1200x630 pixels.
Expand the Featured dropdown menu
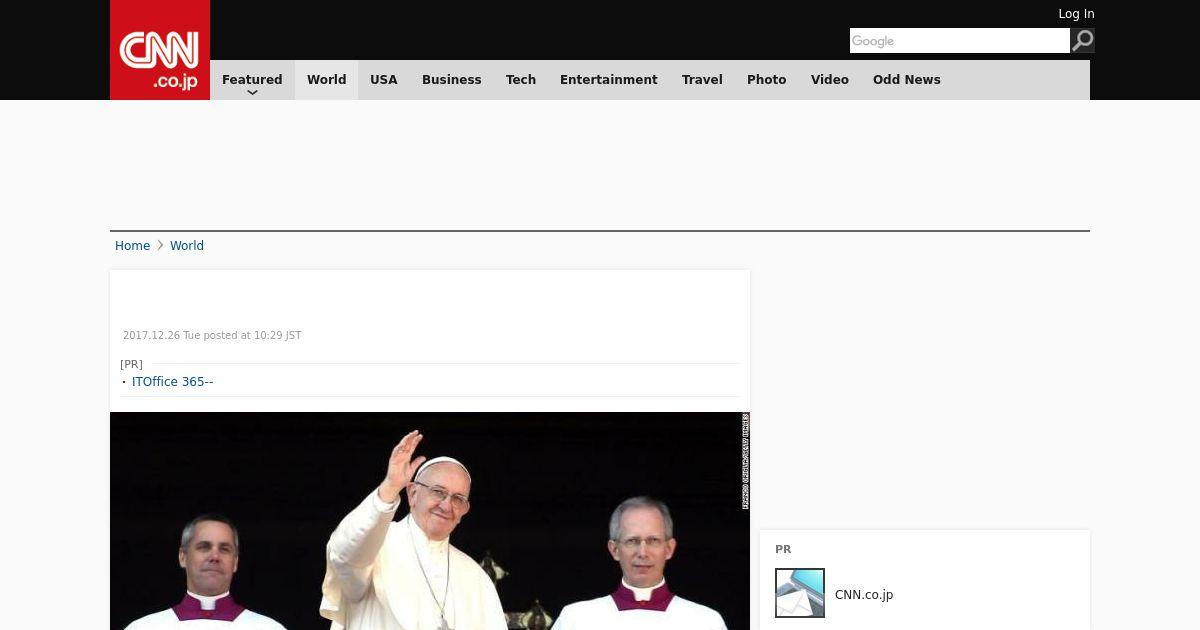coord(252,80)
